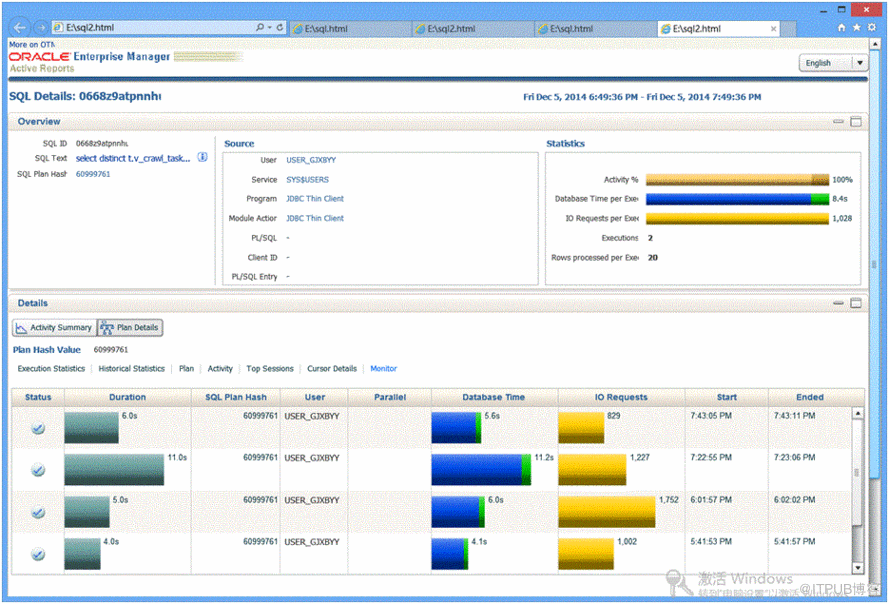Screen dimensions: 889x604
Task: Minimize the Overview panel
Action: pyautogui.click(x=838, y=121)
